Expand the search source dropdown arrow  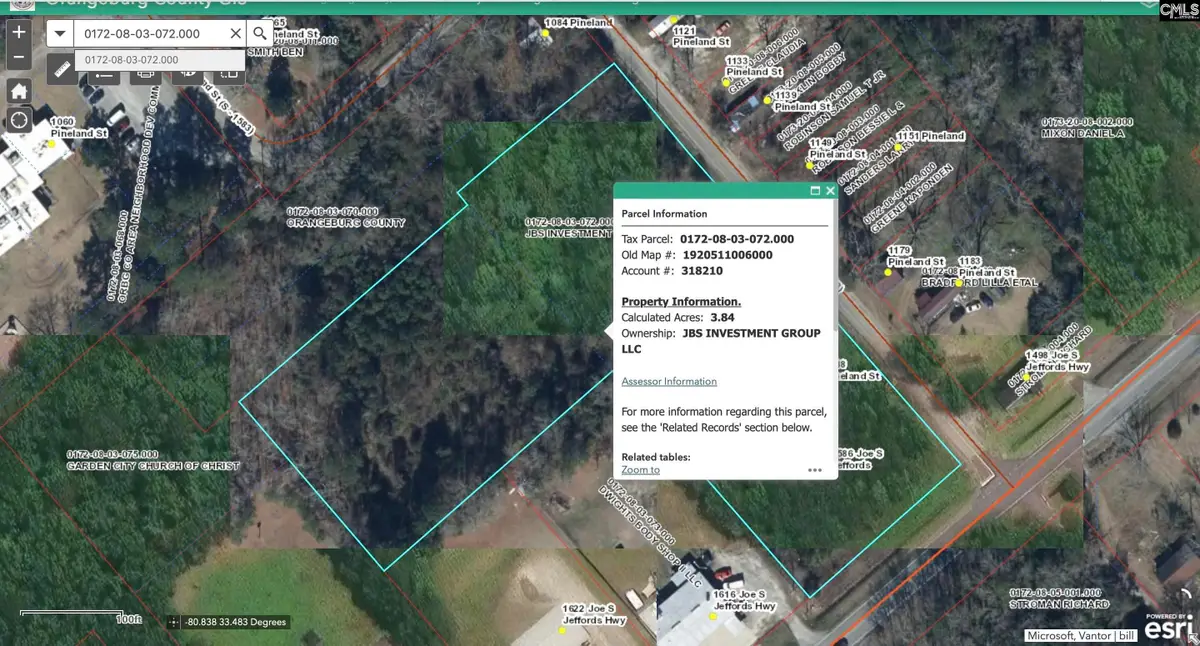[61, 33]
